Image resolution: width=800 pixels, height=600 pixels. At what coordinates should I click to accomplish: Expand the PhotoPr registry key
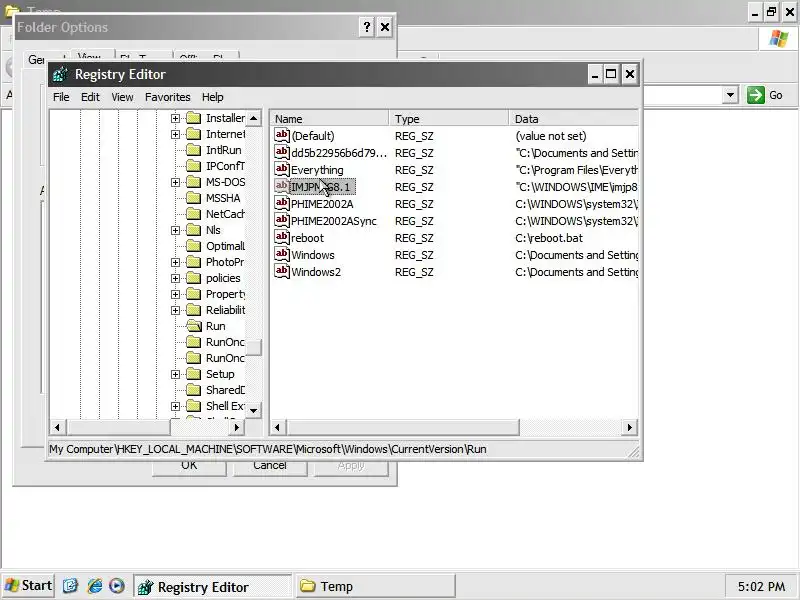click(x=176, y=262)
